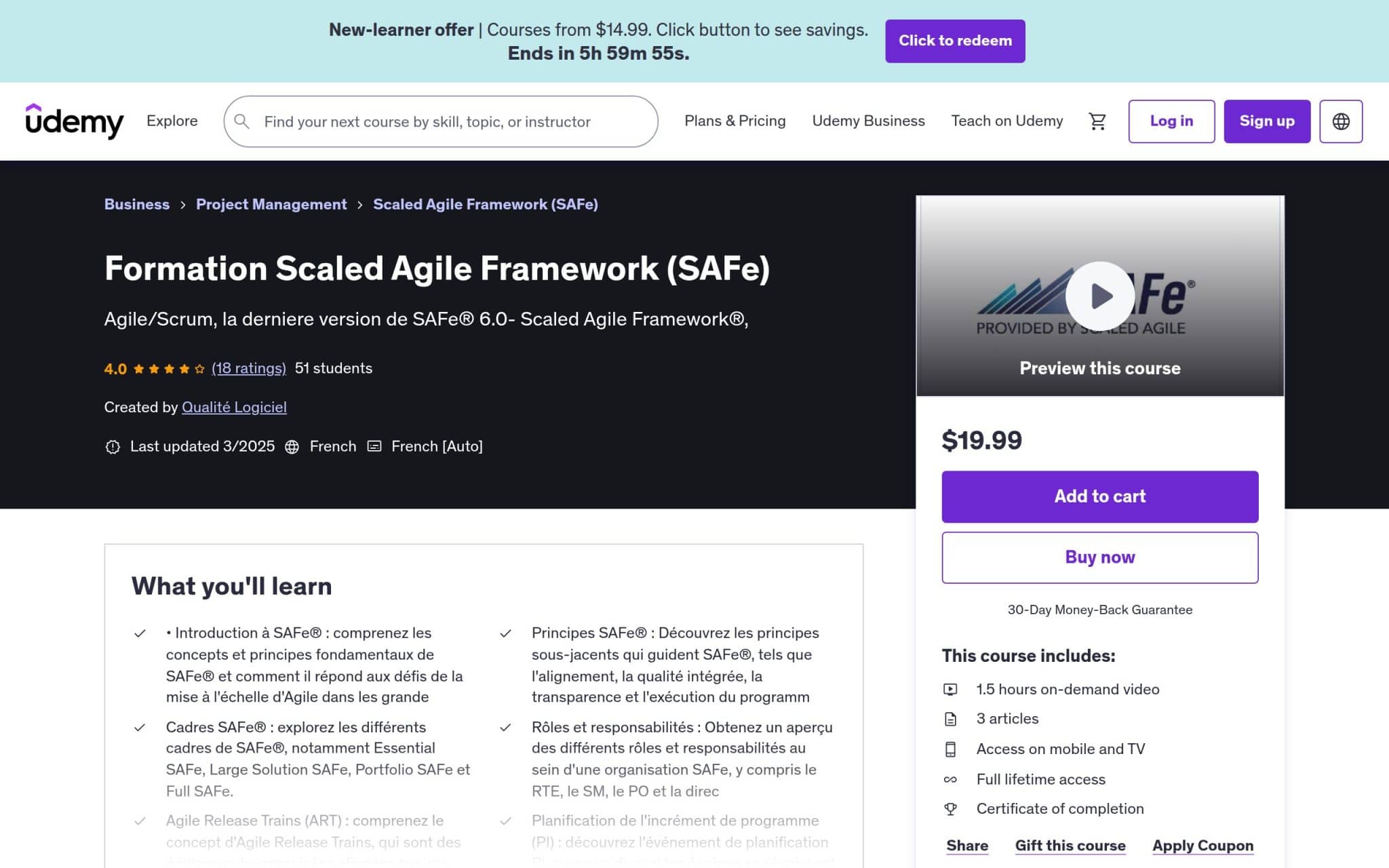Click the certificate trophy icon
1389x868 pixels.
point(950,809)
